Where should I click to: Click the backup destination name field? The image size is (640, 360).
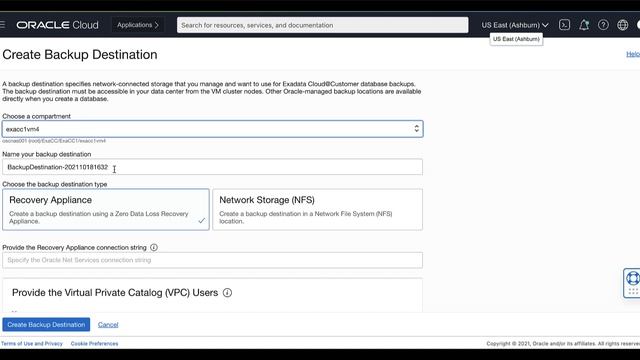click(212, 167)
